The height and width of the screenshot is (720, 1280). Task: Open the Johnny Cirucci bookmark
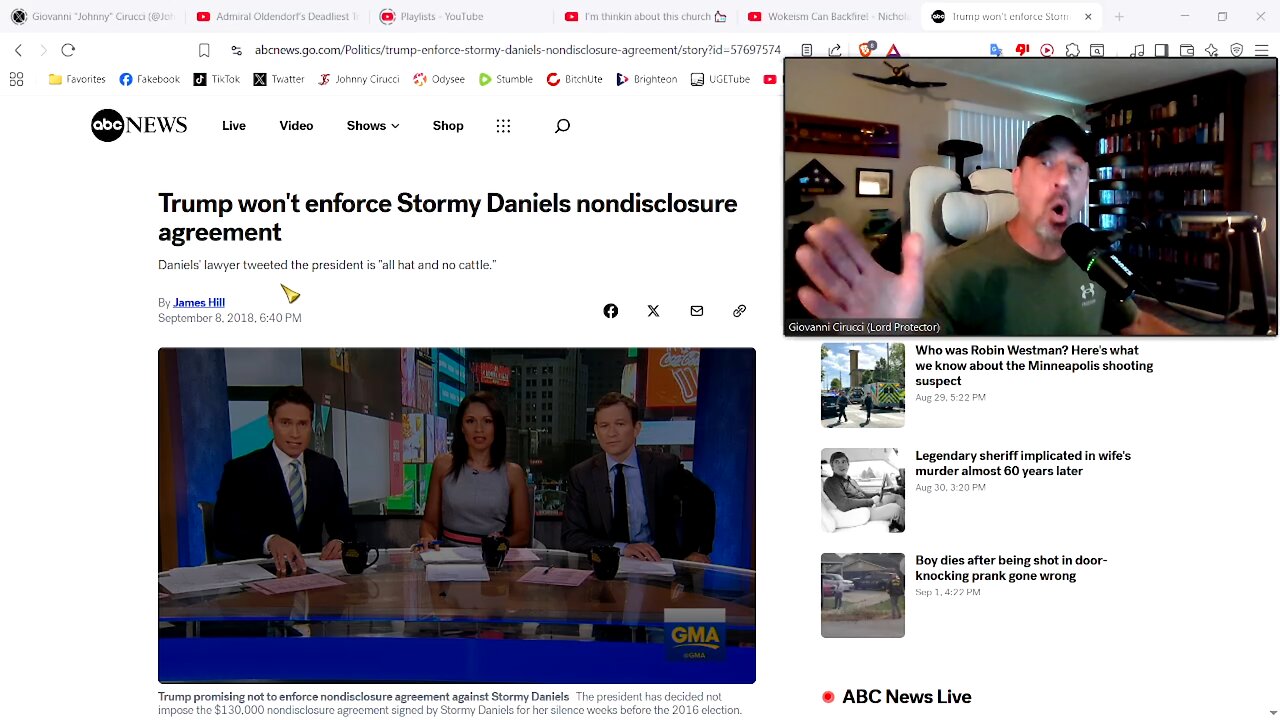pyautogui.click(x=358, y=79)
